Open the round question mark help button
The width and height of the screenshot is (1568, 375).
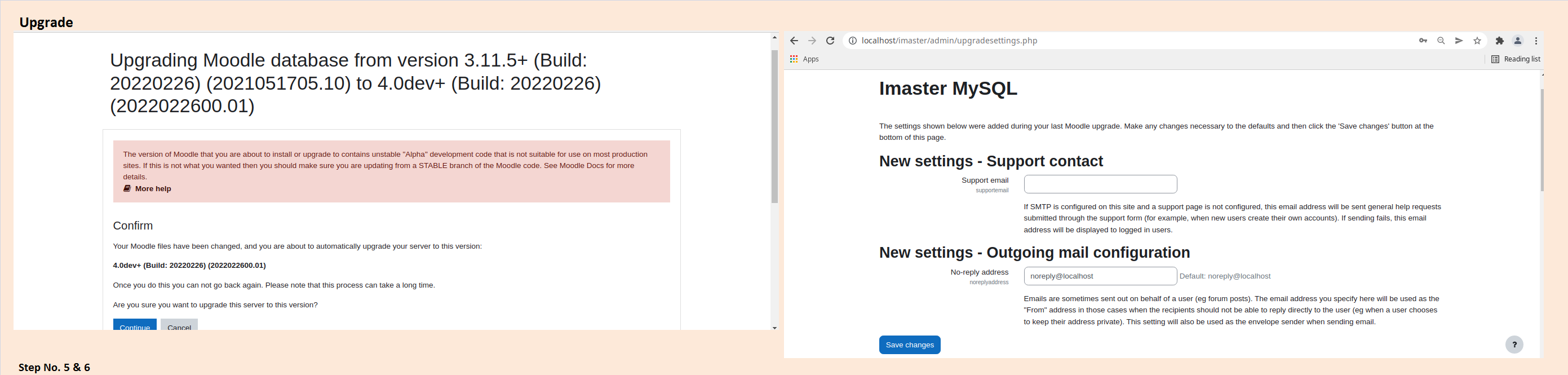click(x=1514, y=345)
